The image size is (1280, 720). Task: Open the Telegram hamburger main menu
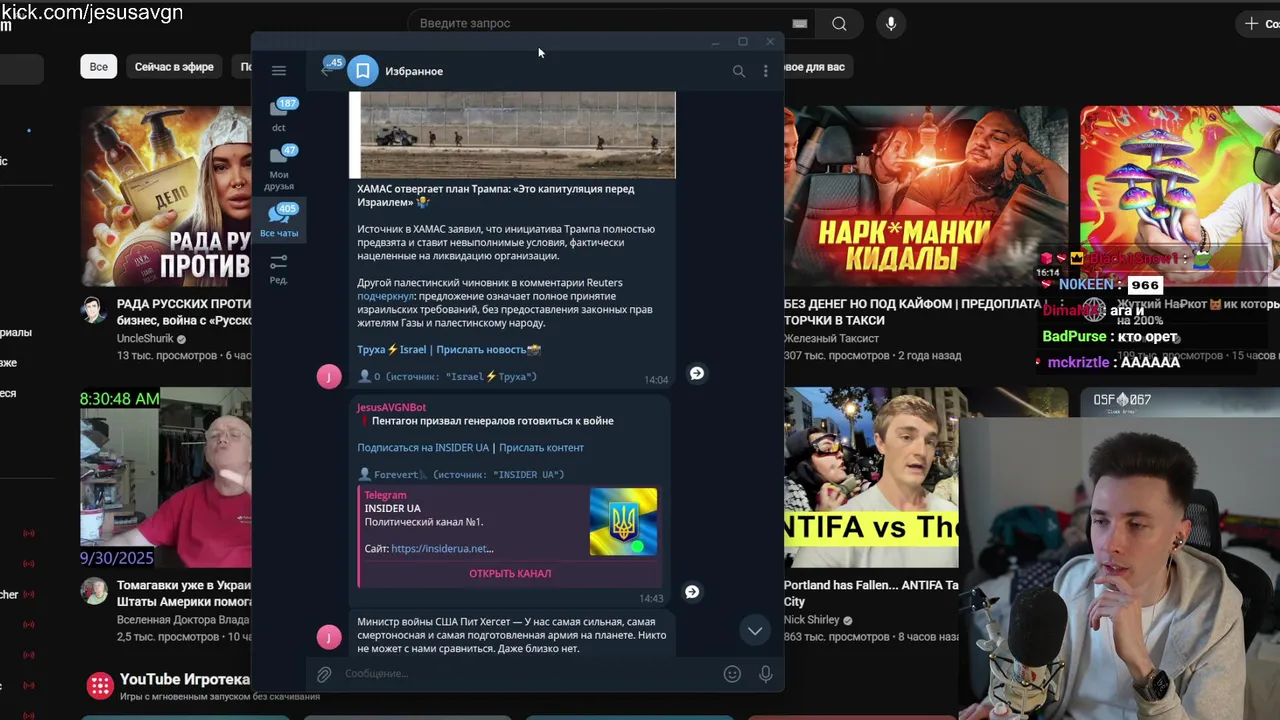(279, 71)
